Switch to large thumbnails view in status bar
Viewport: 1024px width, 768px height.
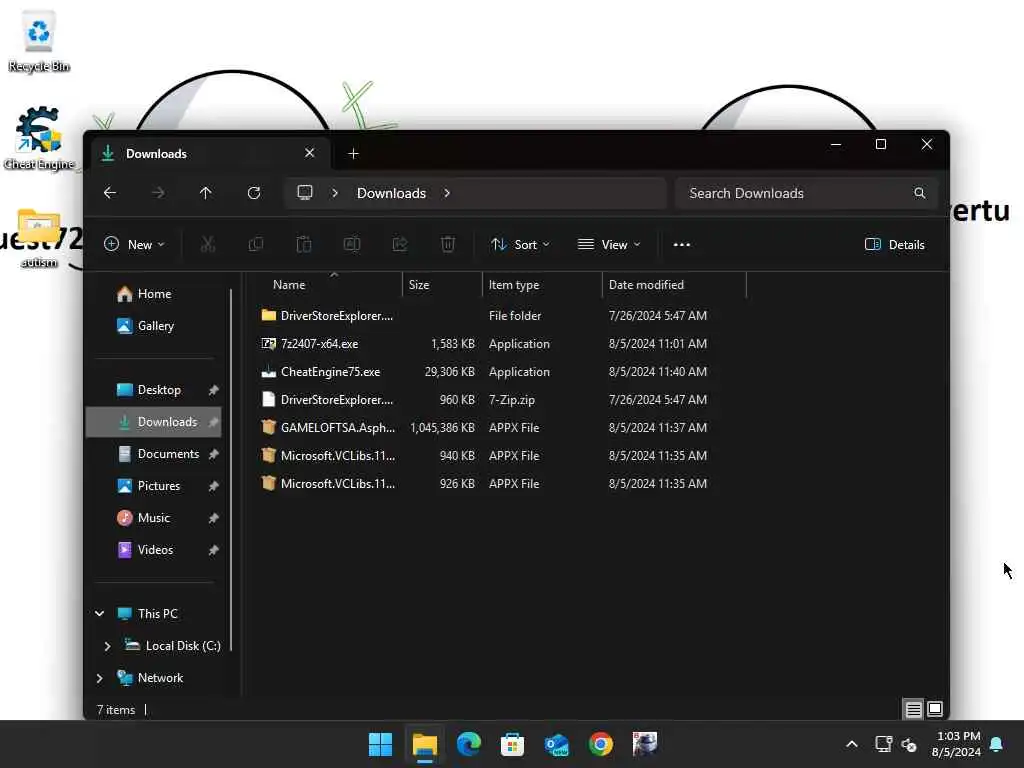[x=935, y=709]
